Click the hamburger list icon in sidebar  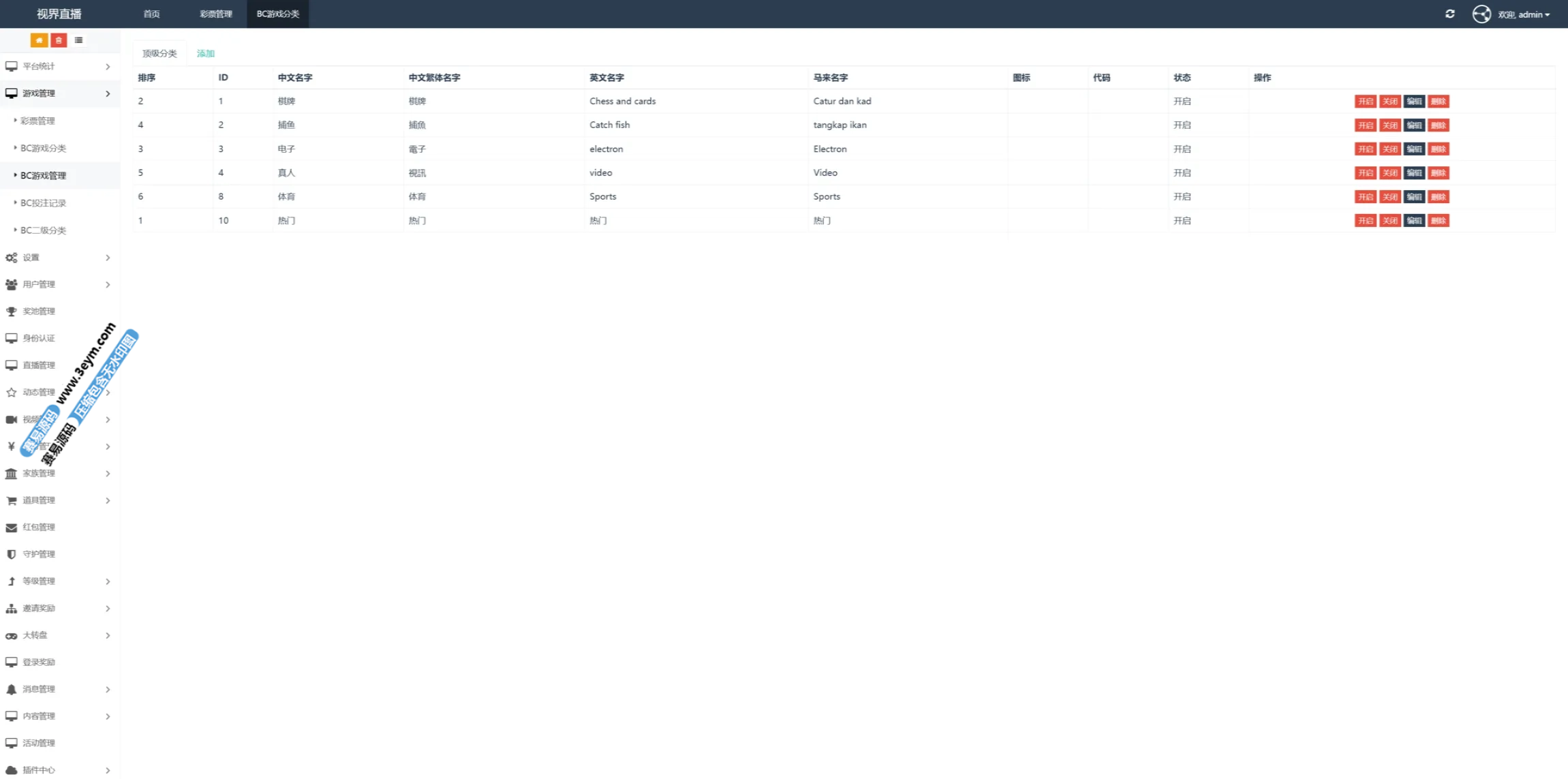(79, 40)
